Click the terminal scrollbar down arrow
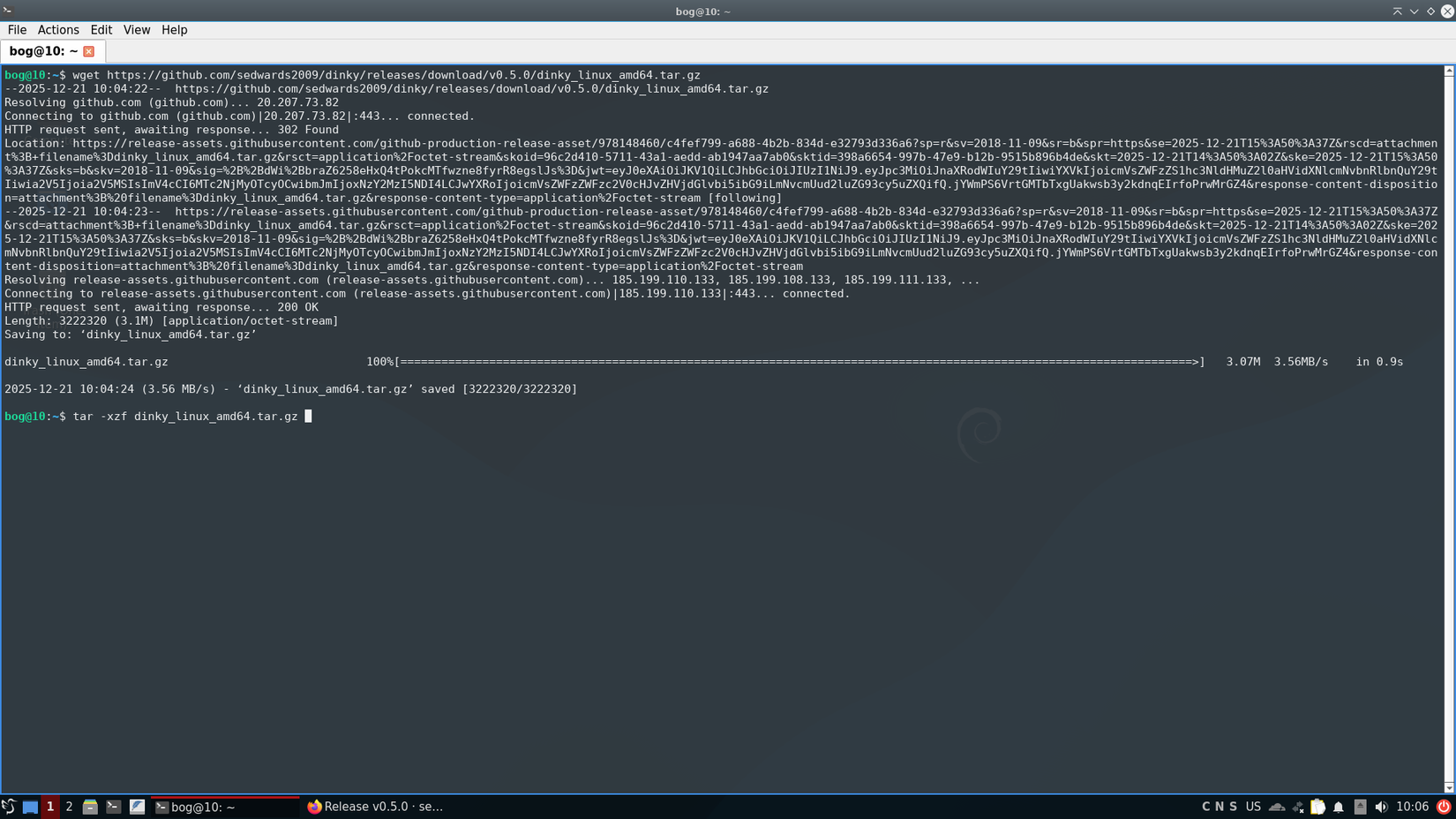The height and width of the screenshot is (819, 1456). coord(1449,788)
